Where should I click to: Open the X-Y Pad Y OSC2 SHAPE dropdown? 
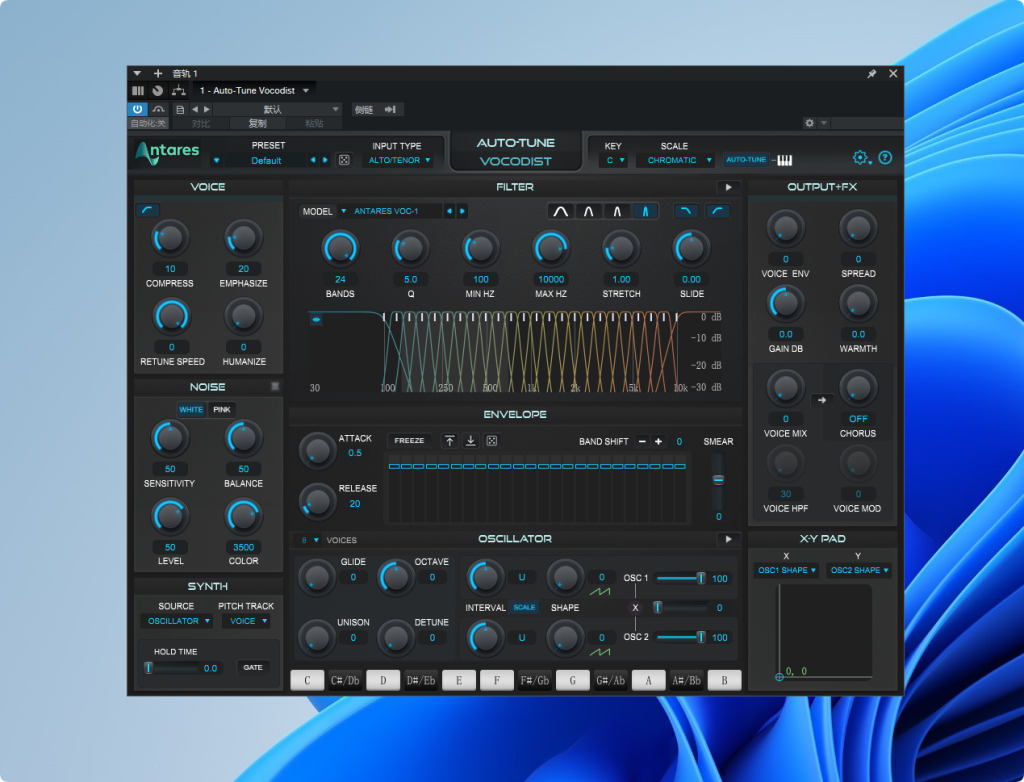pos(859,570)
